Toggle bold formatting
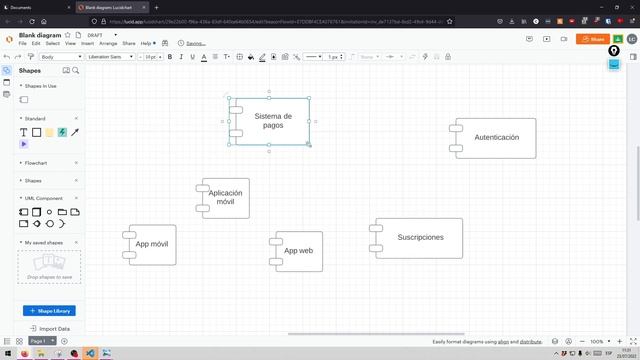Image resolution: width=640 pixels, height=360 pixels. point(170,57)
